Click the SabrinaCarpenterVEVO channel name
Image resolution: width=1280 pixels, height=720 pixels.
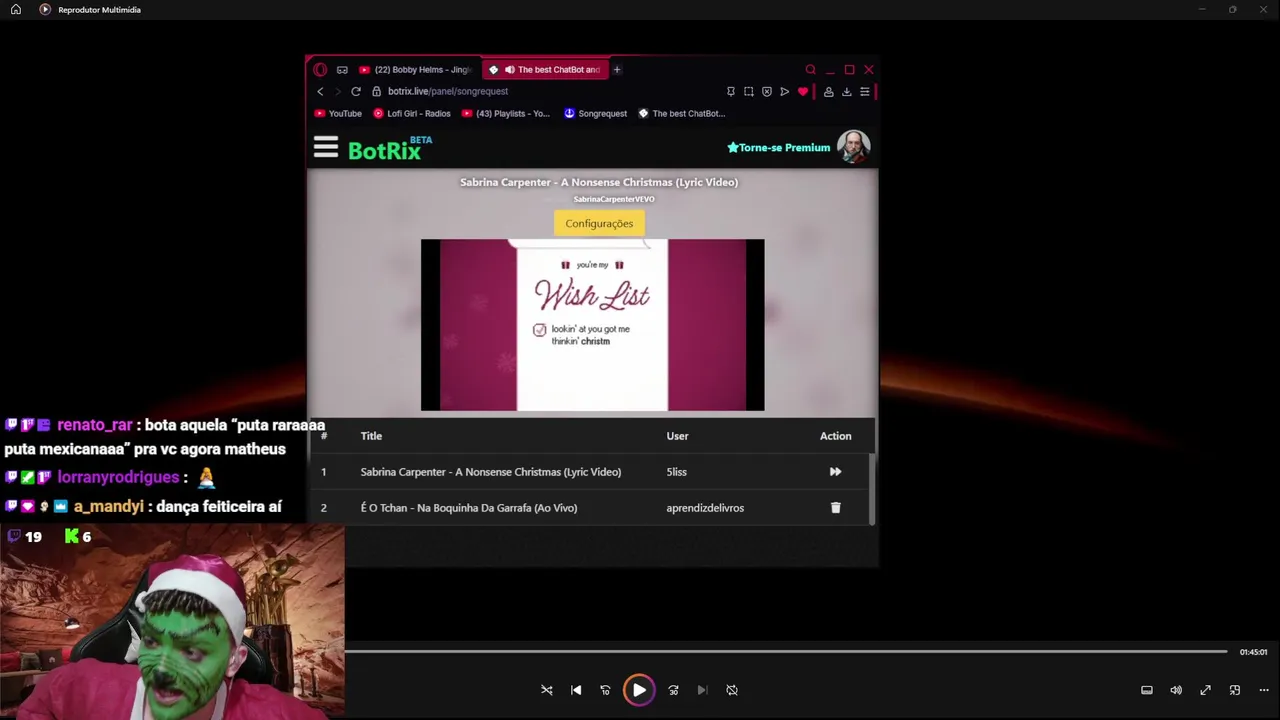pos(614,199)
